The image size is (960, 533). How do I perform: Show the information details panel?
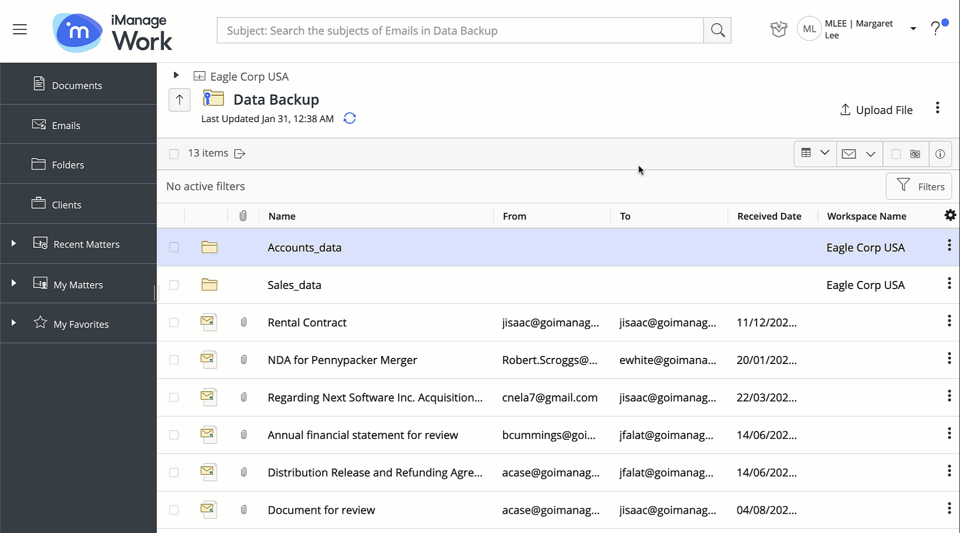click(x=939, y=154)
